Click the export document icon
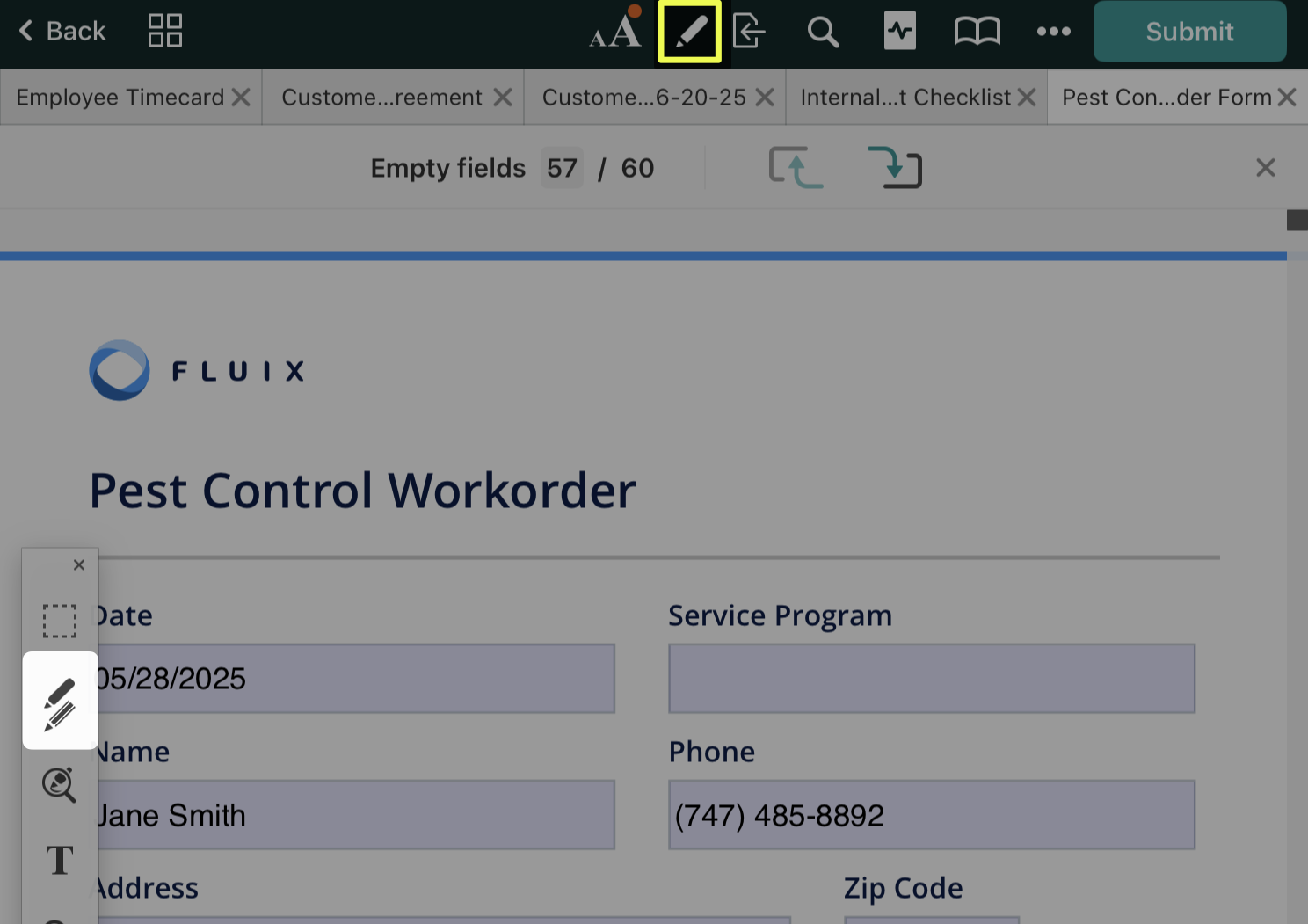Viewport: 1308px width, 924px height. click(749, 32)
